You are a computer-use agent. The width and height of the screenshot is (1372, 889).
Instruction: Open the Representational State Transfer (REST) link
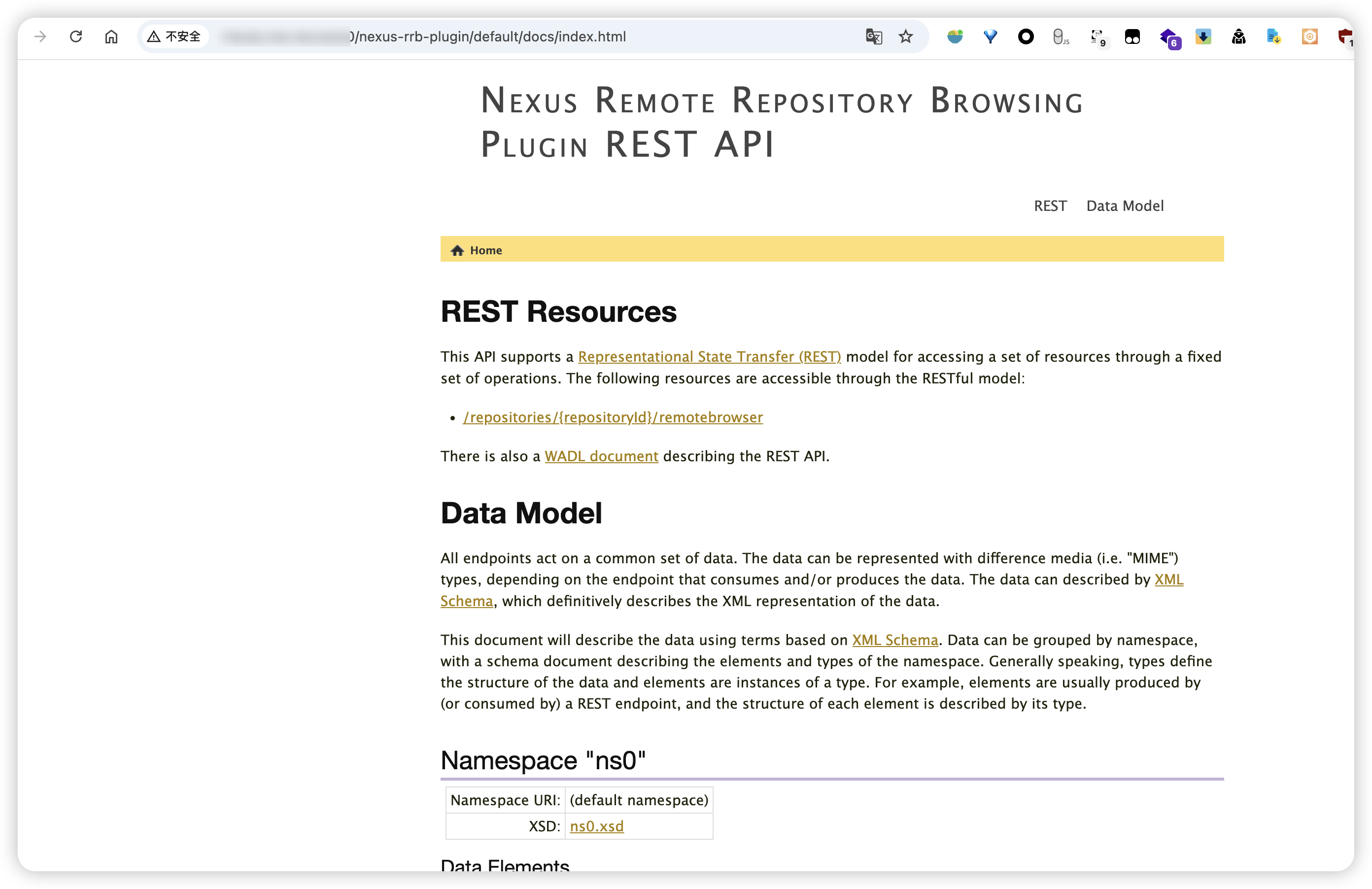point(709,357)
